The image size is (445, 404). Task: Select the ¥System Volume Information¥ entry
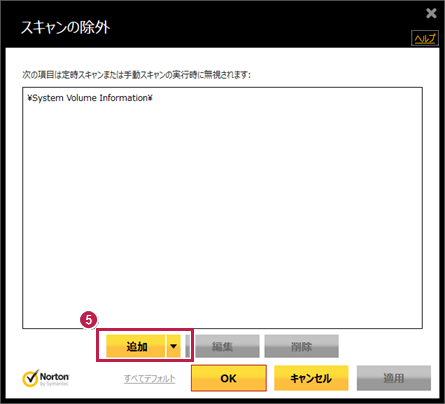tap(90, 98)
